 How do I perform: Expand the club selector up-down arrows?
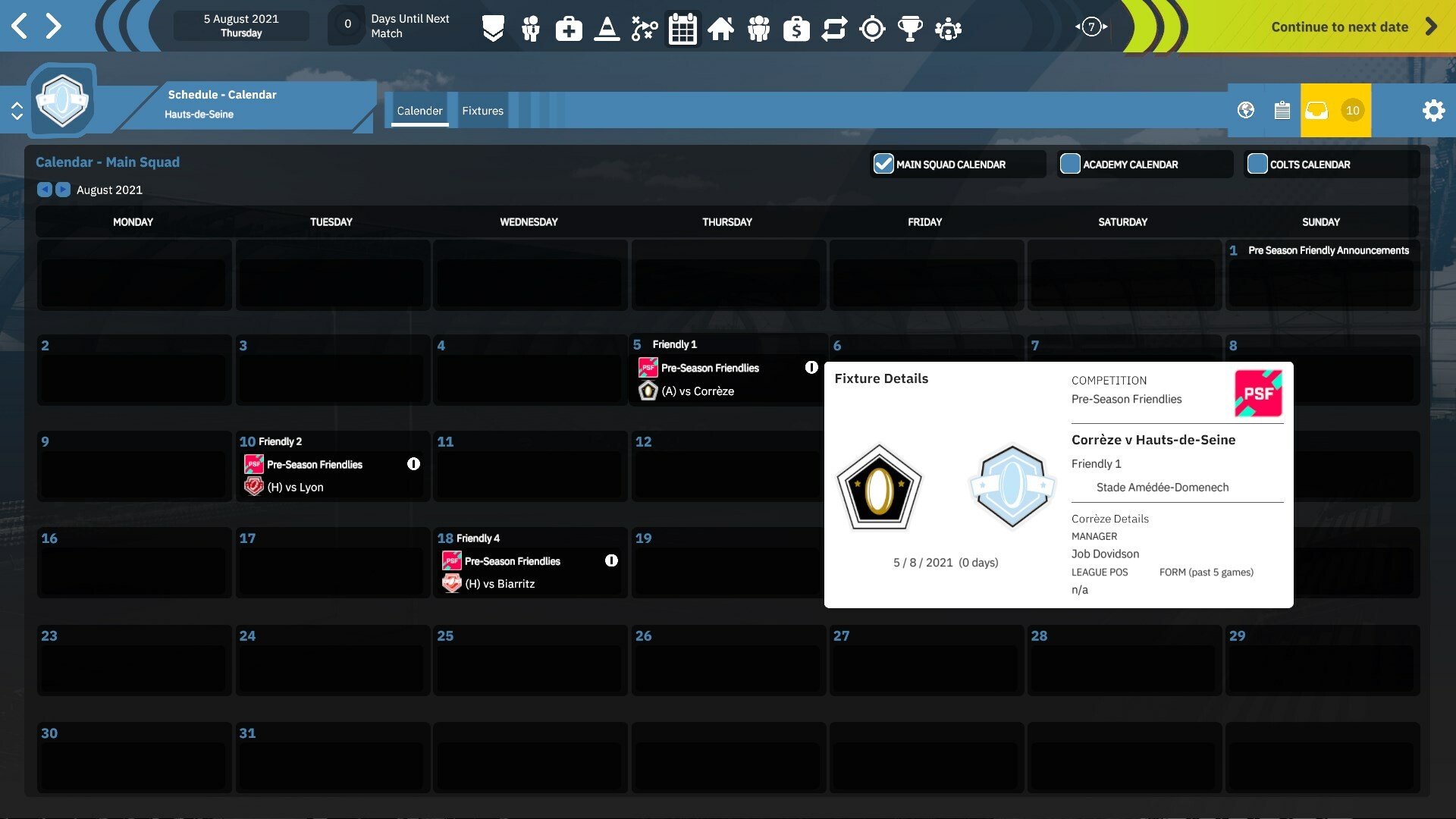[17, 111]
